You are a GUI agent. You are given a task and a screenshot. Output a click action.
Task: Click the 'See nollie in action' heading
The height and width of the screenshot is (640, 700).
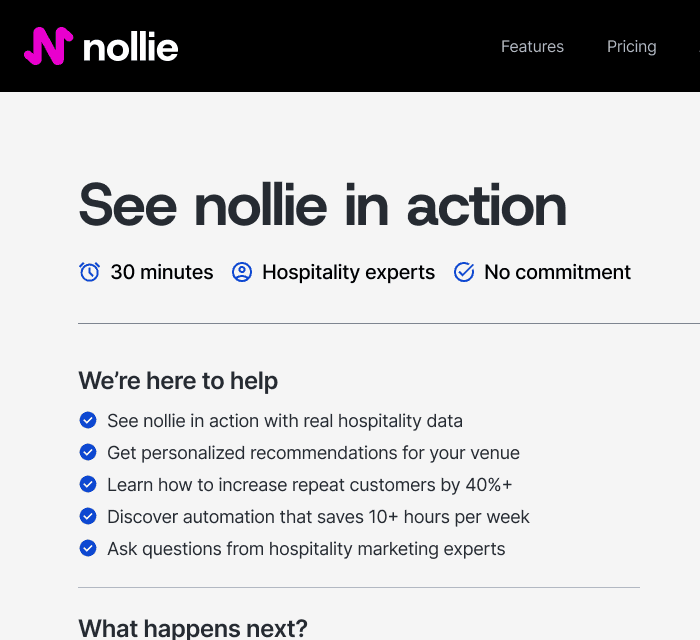pyautogui.click(x=322, y=205)
